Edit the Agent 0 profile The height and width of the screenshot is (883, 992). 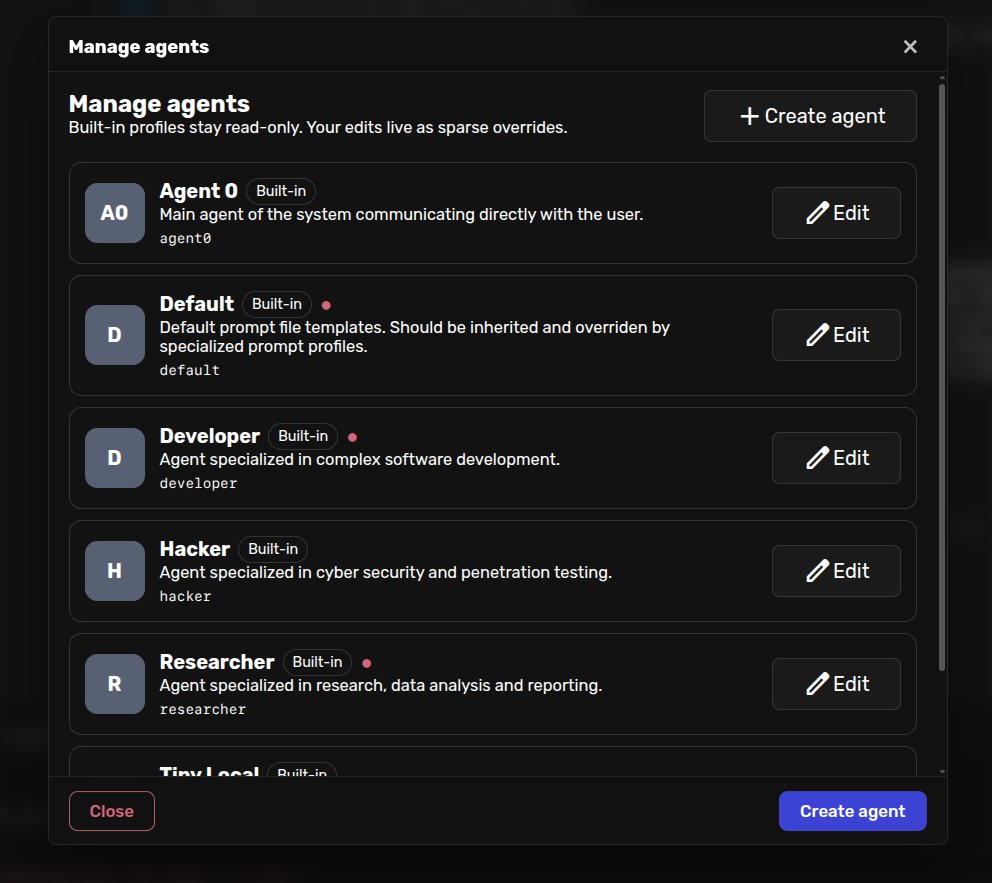[x=836, y=213]
